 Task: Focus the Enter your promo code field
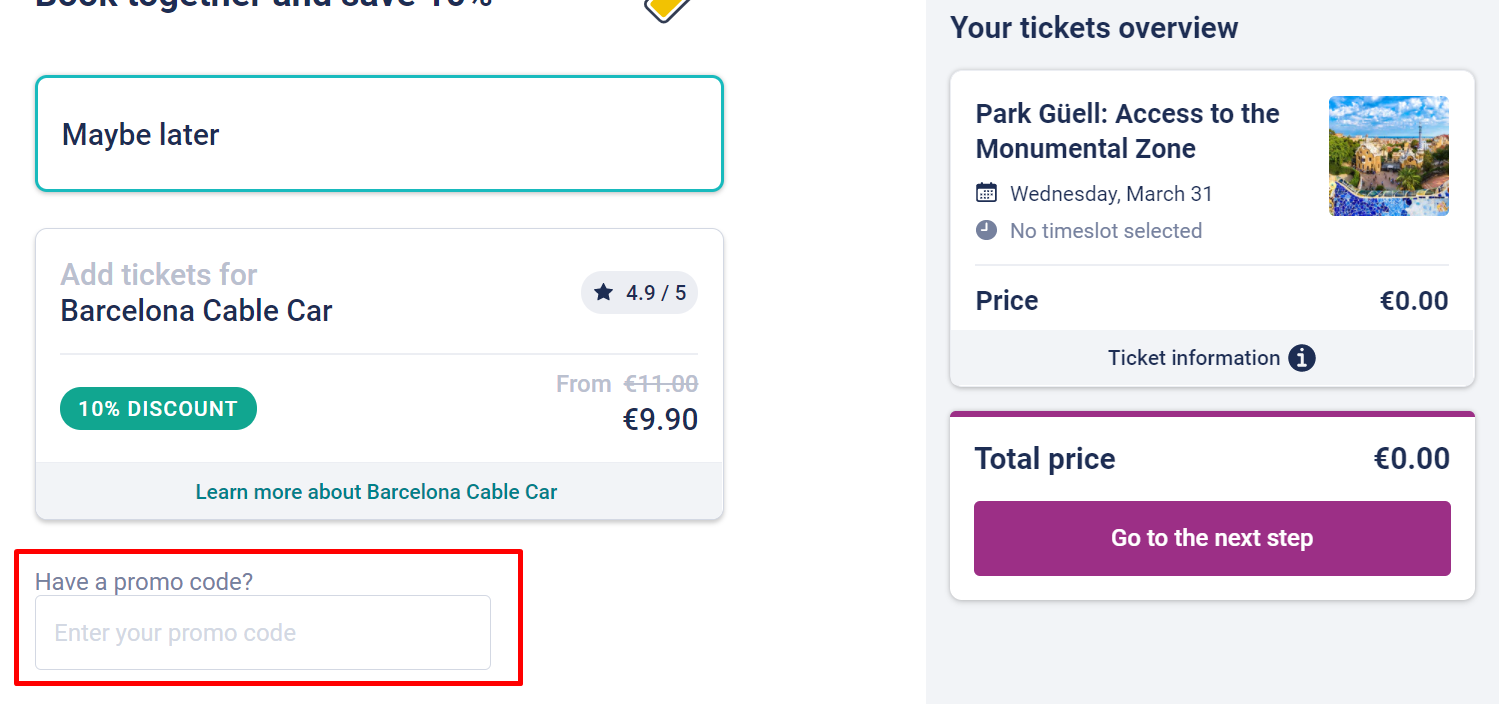click(263, 633)
